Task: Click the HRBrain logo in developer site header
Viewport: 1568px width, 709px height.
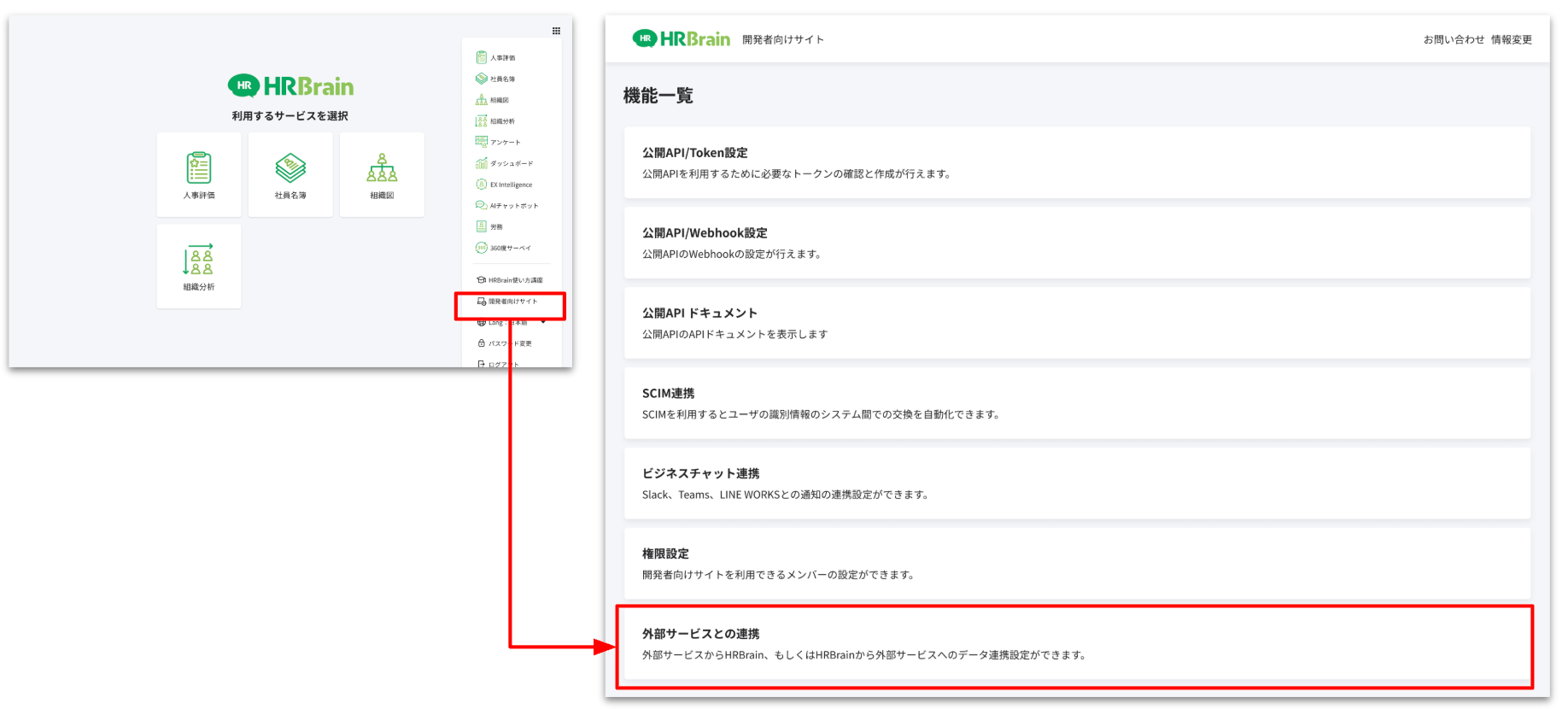Action: click(x=682, y=38)
